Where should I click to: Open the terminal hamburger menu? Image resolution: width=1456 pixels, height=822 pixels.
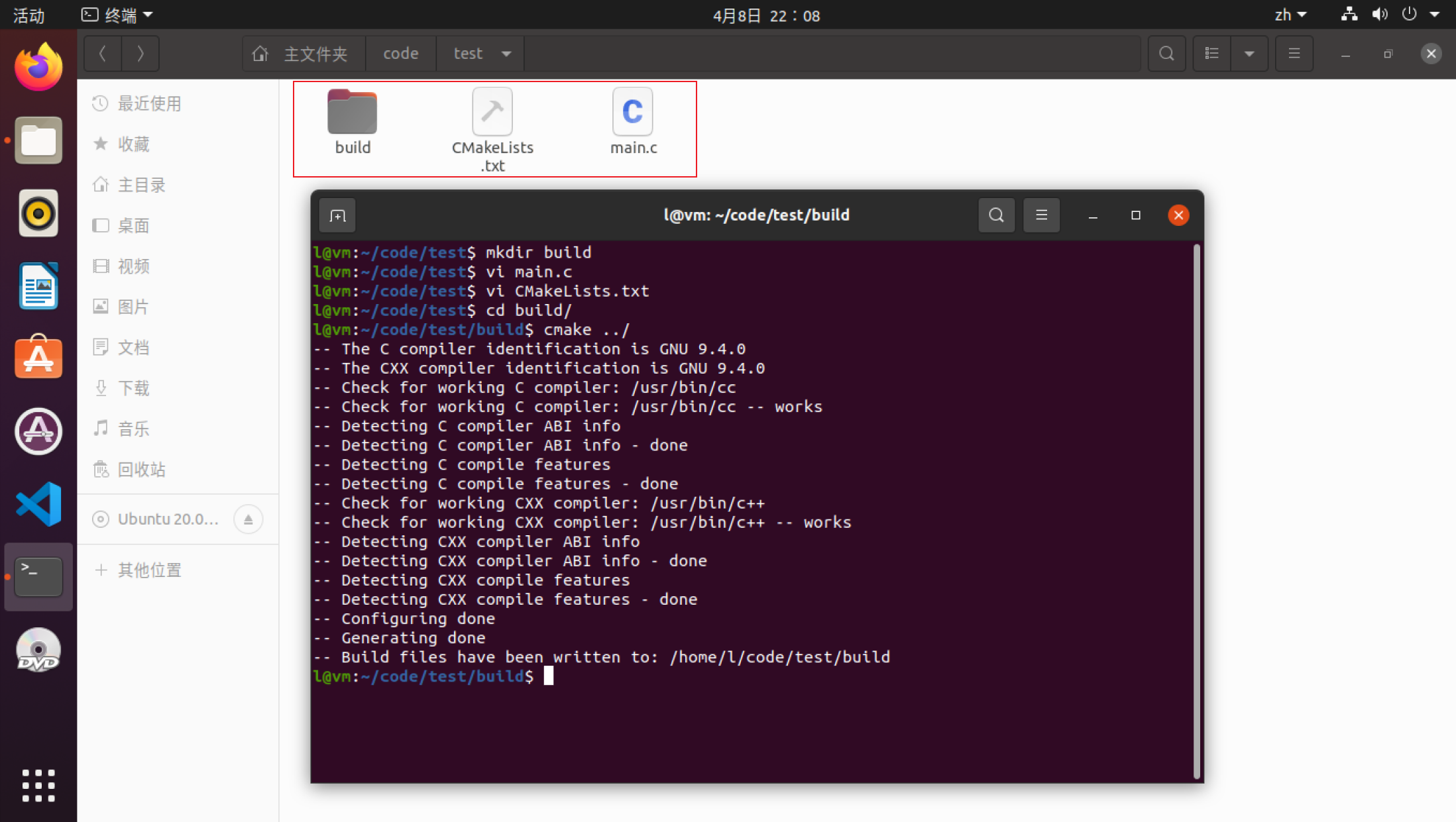tap(1041, 215)
